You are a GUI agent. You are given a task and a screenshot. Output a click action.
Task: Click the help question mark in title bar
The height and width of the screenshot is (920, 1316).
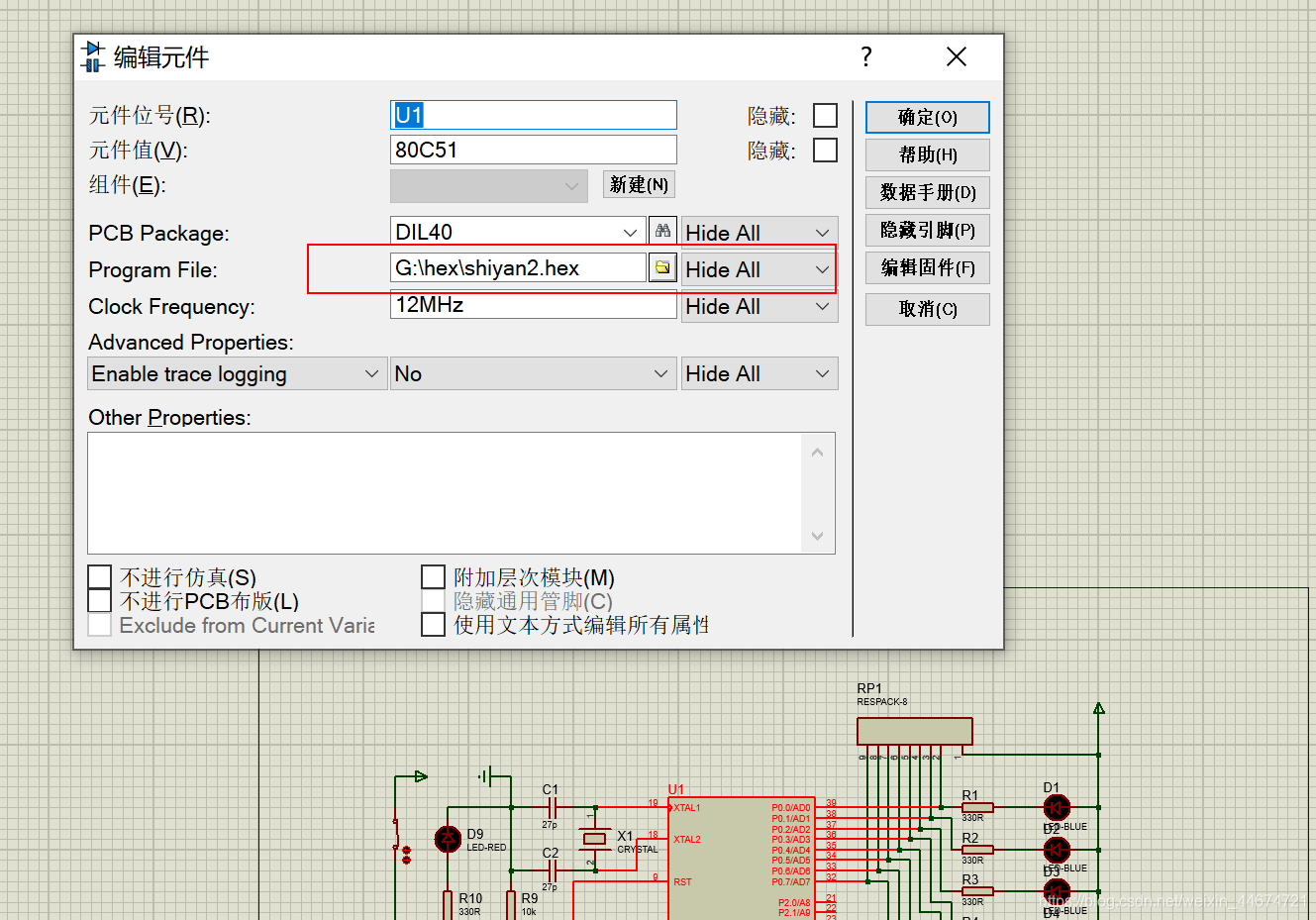866,56
